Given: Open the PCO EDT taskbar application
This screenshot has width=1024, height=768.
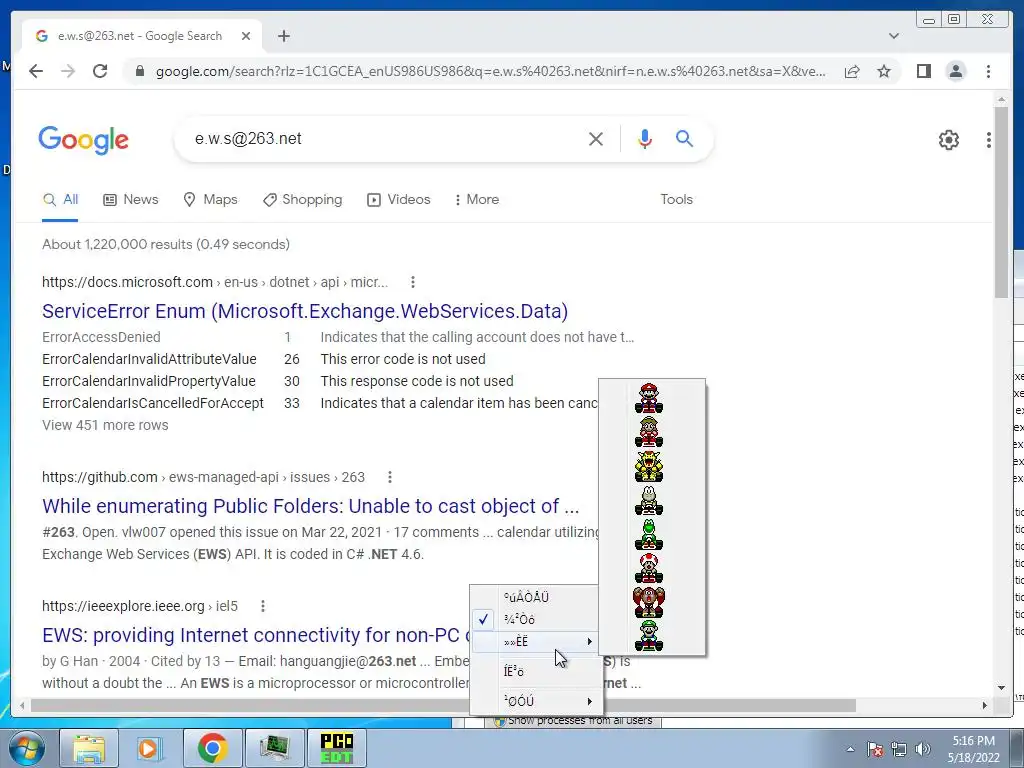Looking at the screenshot, I should pos(336,748).
